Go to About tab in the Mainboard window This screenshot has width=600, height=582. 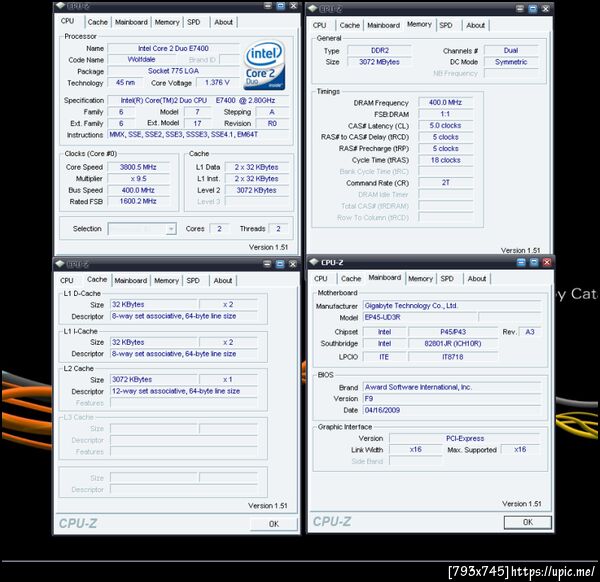coord(477,279)
